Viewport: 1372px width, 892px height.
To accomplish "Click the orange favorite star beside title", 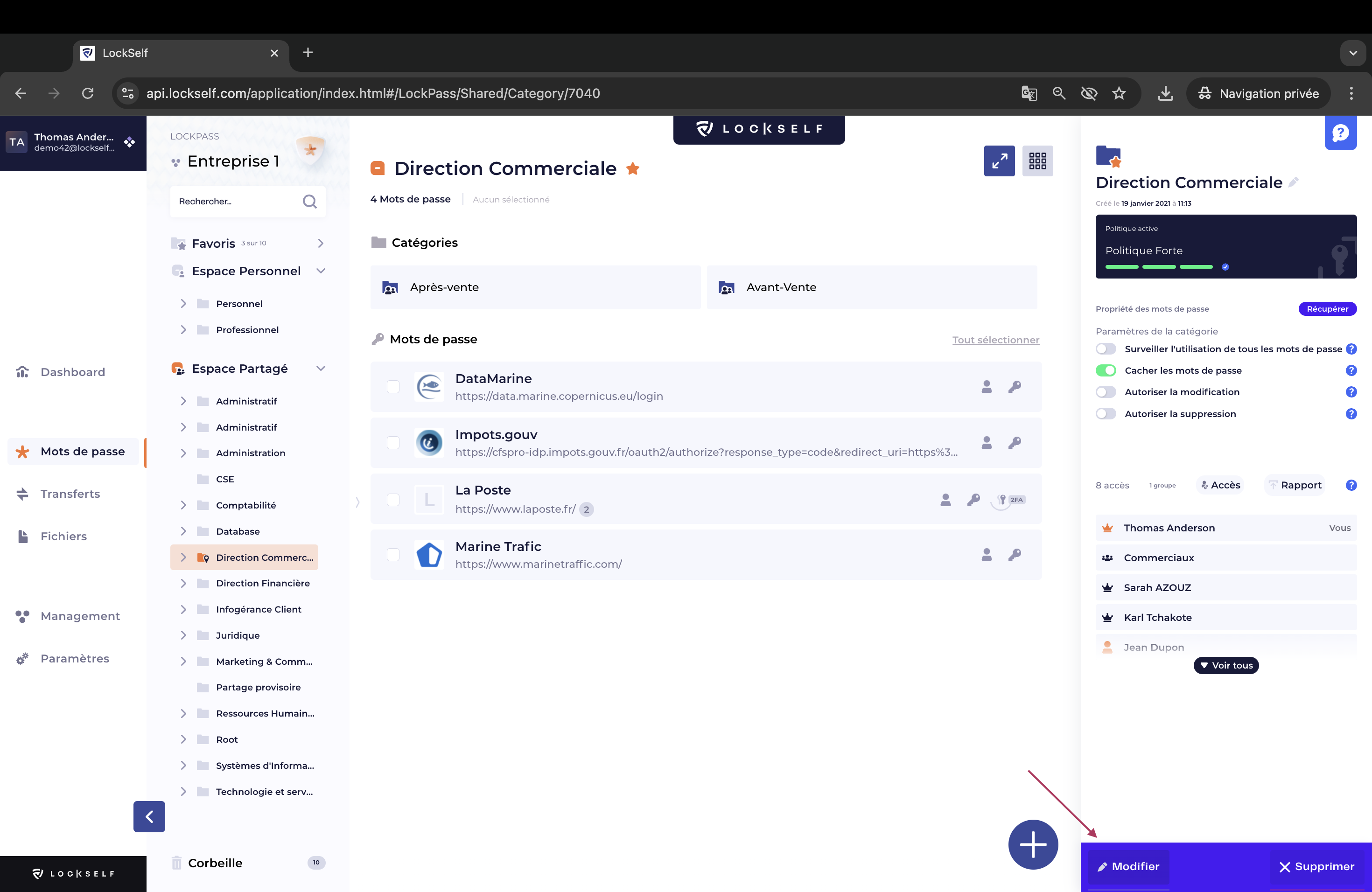I will 632,169.
